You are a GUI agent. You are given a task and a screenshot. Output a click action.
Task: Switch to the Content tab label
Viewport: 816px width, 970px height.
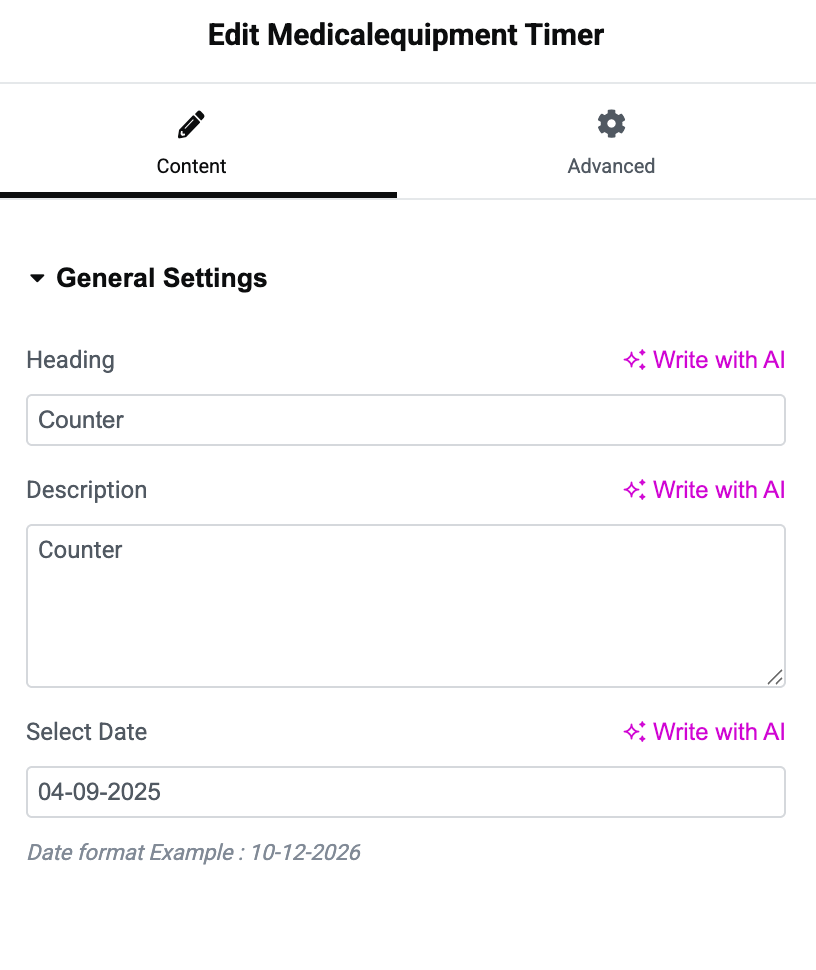[x=191, y=166]
